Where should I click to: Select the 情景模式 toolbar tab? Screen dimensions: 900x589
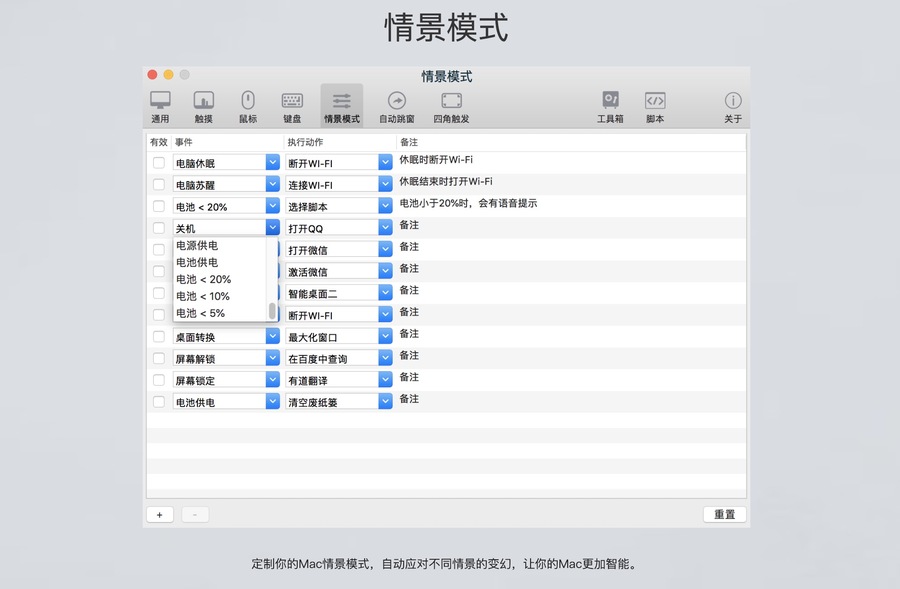coord(342,107)
